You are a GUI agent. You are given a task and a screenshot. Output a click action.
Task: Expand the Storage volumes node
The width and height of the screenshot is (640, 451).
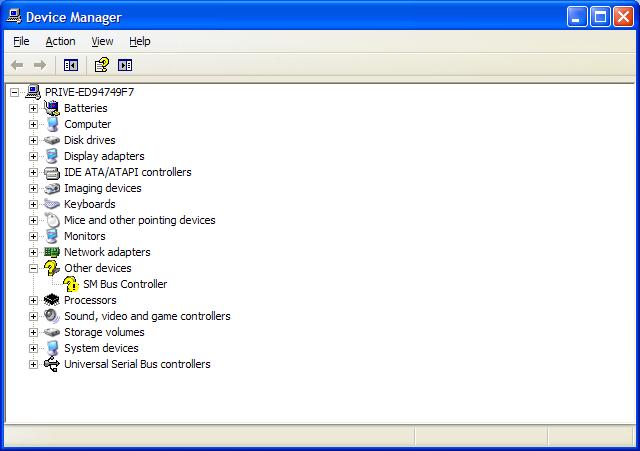click(x=33, y=332)
